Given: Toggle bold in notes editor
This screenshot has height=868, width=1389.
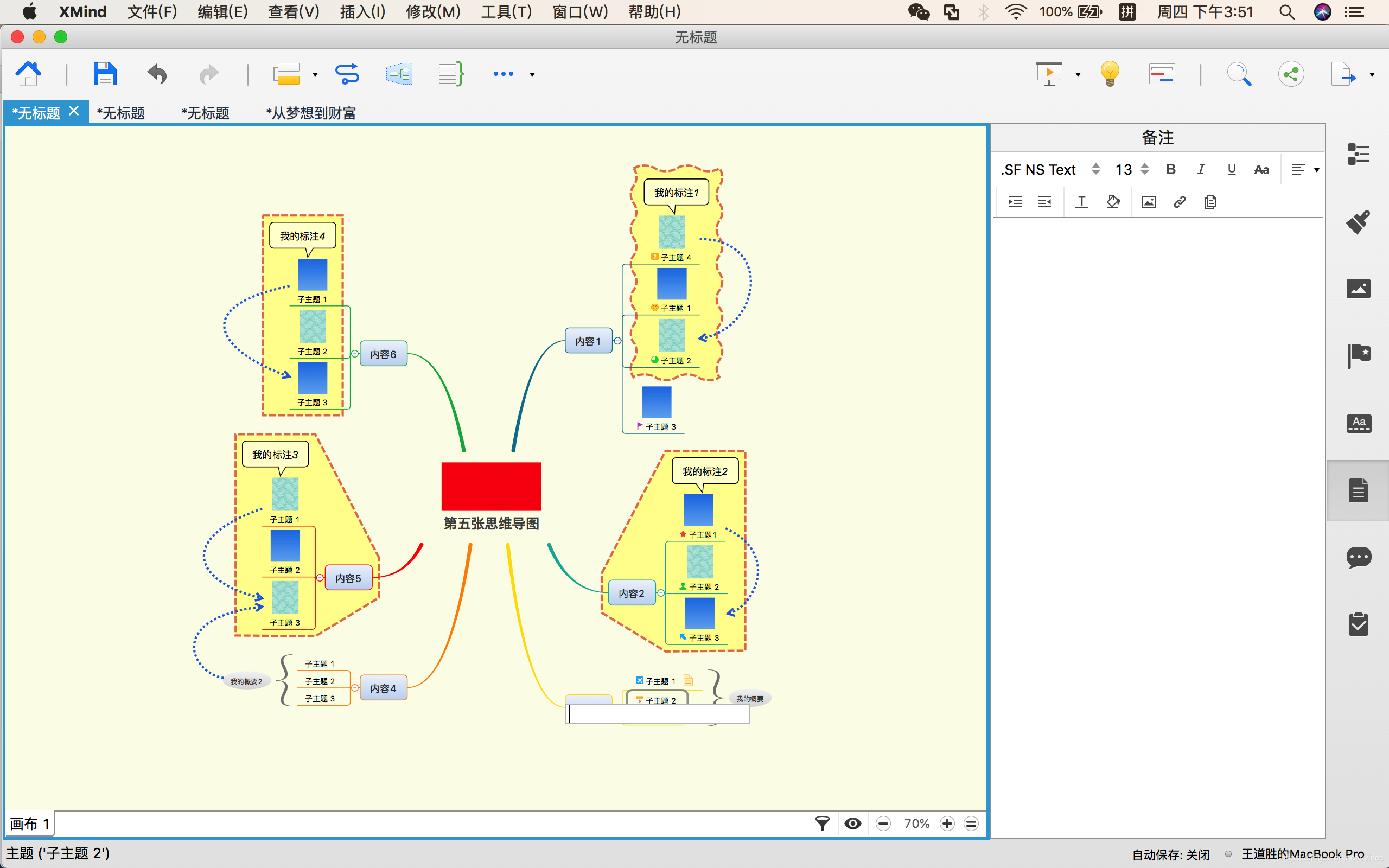Looking at the screenshot, I should [1171, 169].
